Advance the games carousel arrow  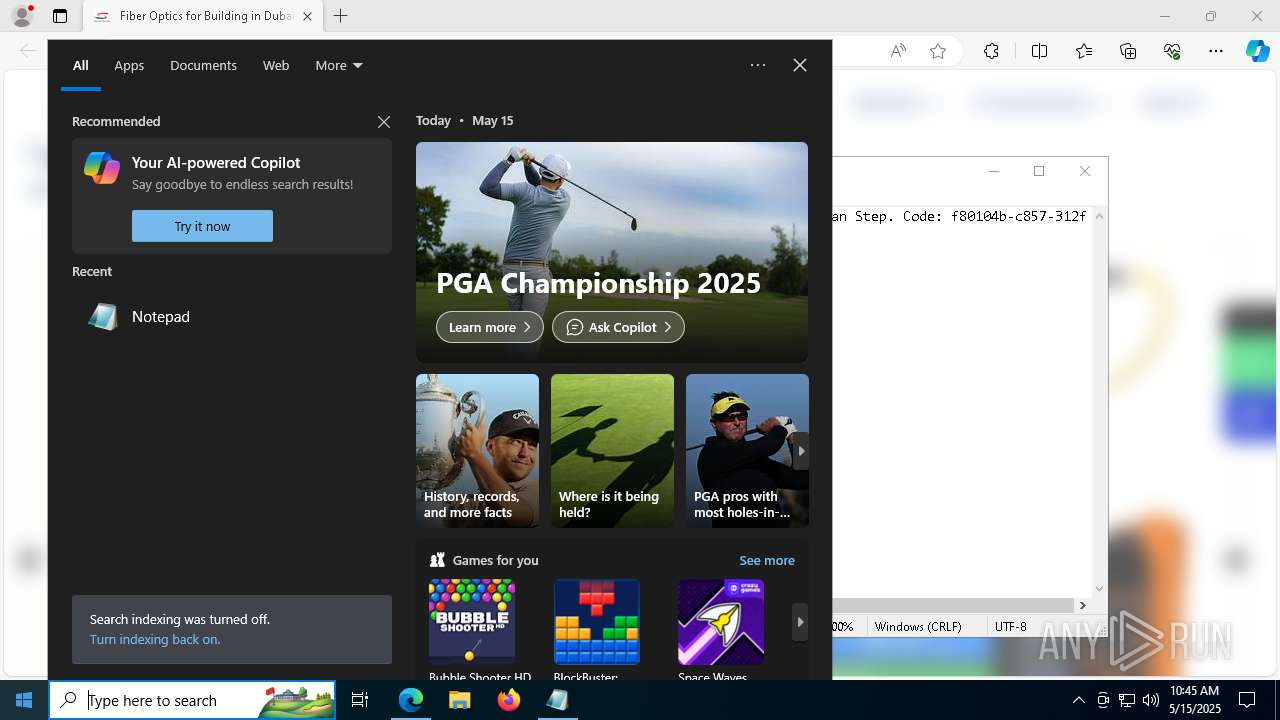click(x=800, y=622)
